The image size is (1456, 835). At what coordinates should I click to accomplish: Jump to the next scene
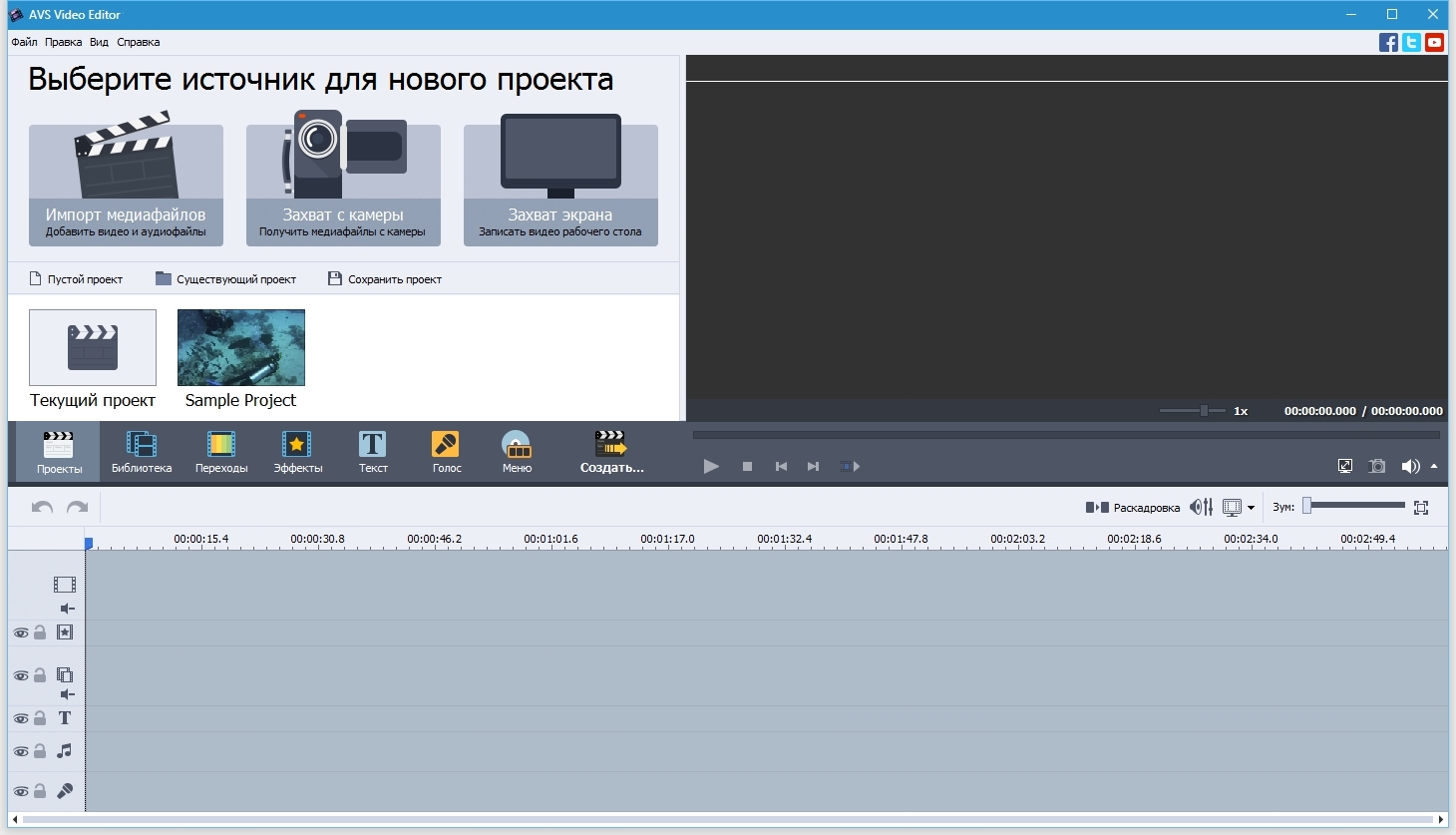850,466
